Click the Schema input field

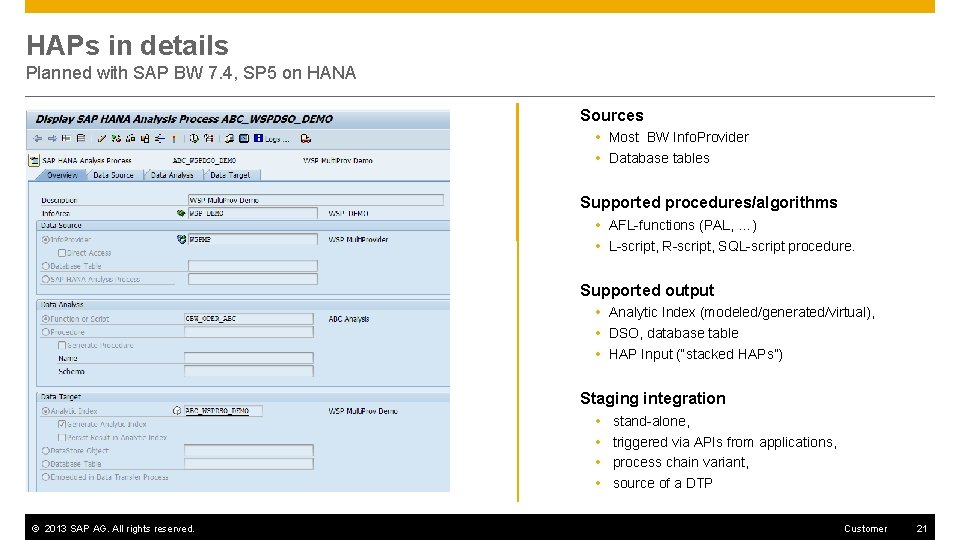[x=249, y=371]
